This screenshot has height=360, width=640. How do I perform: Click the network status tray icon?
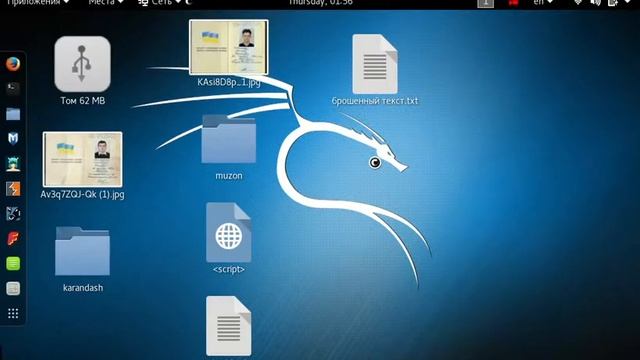pos(578,2)
